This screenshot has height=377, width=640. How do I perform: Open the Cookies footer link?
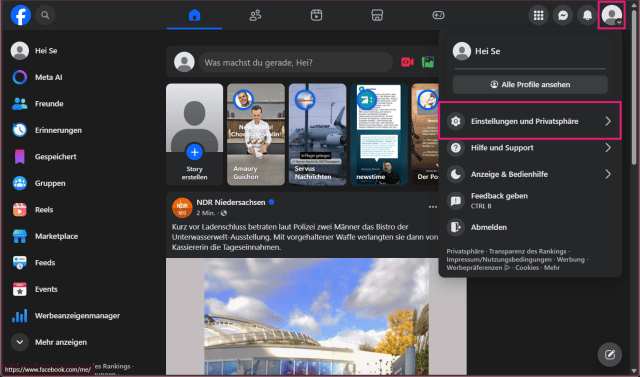tap(527, 268)
